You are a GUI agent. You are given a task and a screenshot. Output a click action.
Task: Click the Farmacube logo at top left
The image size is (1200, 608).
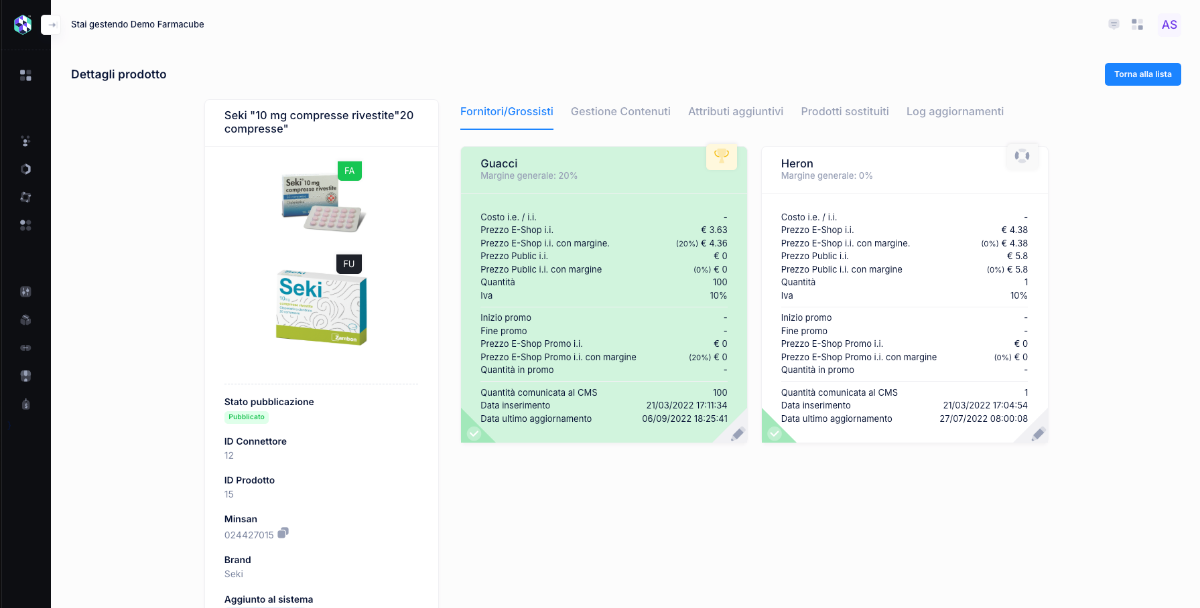(22, 23)
